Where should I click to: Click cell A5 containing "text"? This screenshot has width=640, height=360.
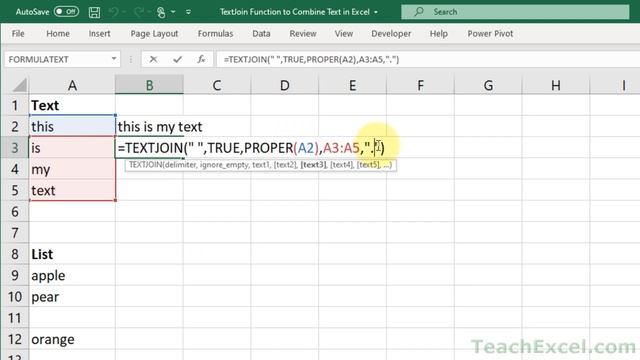click(x=72, y=190)
